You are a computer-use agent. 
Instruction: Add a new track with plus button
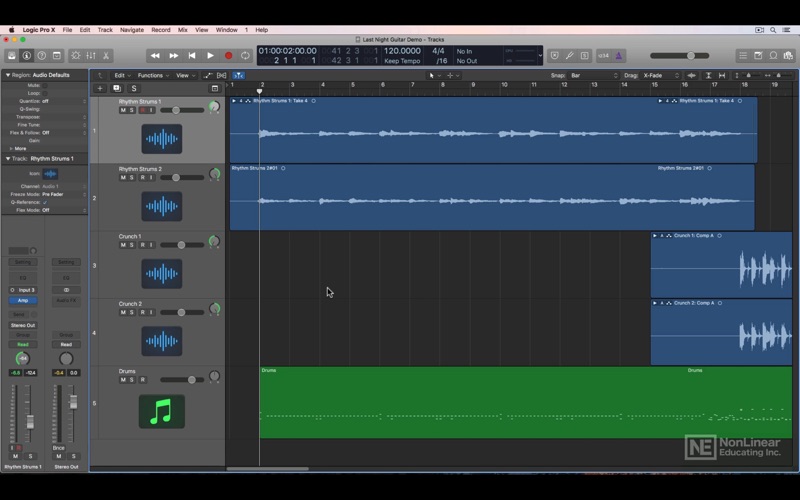pos(100,88)
